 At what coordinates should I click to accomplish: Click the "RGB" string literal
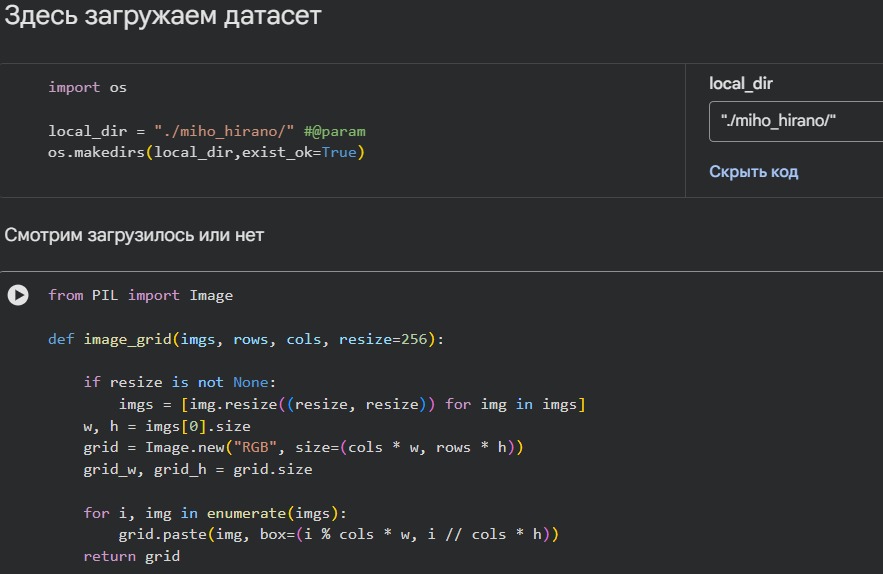coord(255,448)
